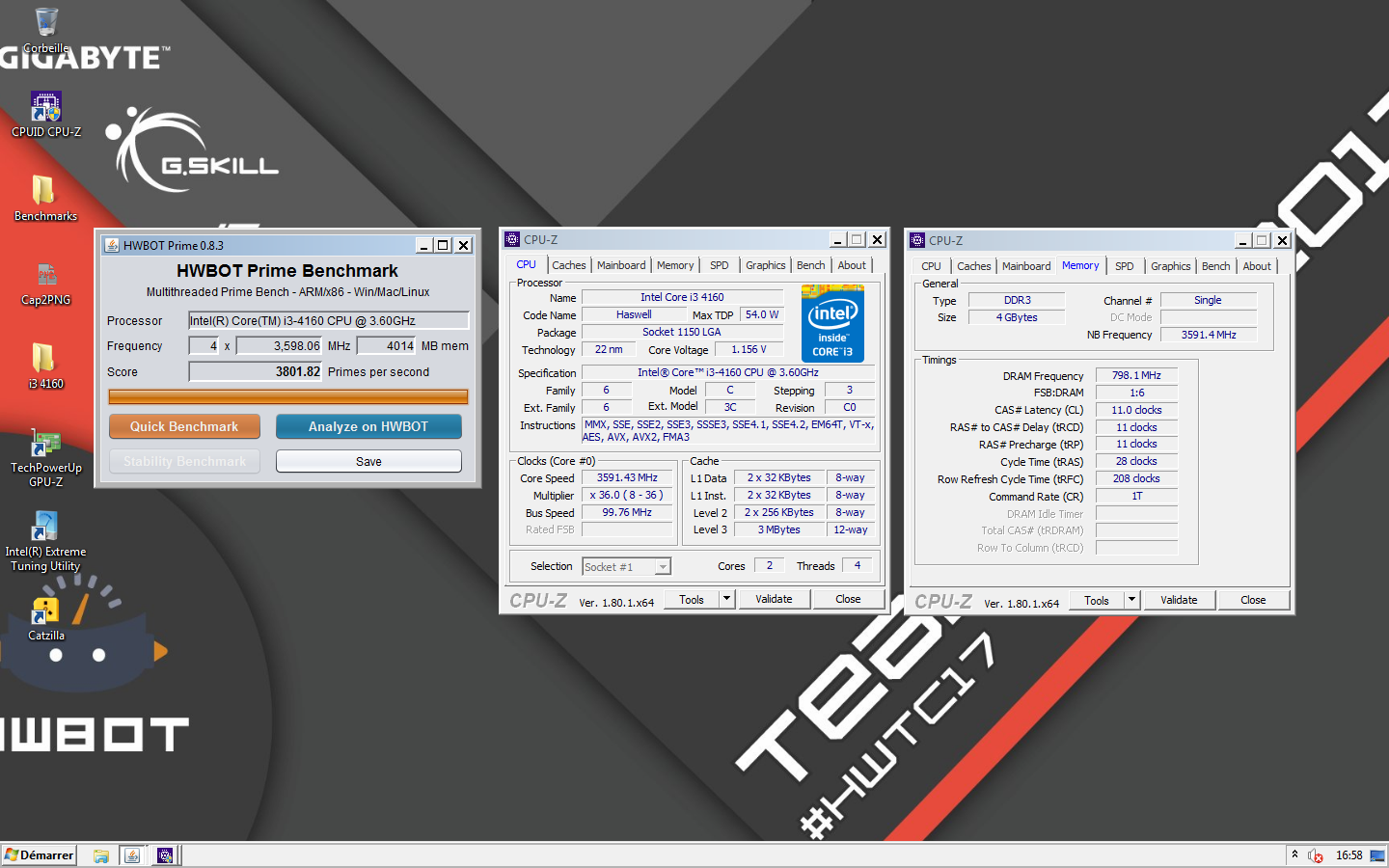
Task: Switch to Memory tab in left CPU-Z
Action: [x=675, y=265]
